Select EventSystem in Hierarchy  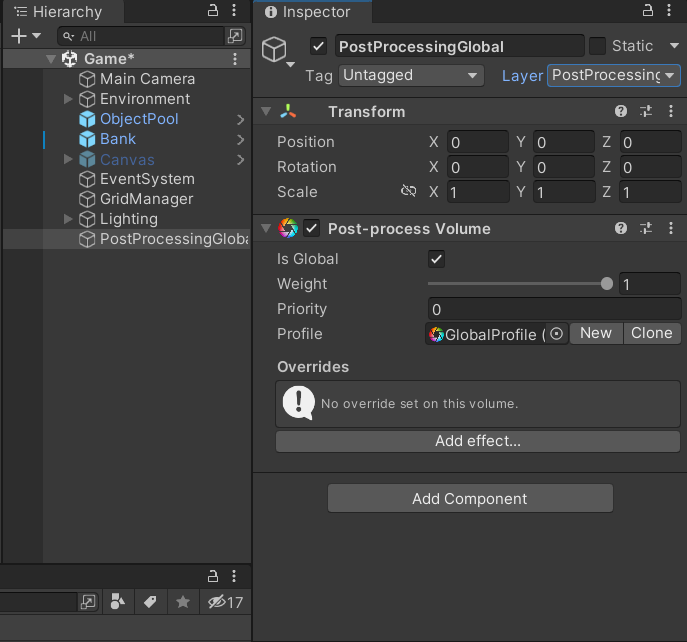[x=147, y=179]
